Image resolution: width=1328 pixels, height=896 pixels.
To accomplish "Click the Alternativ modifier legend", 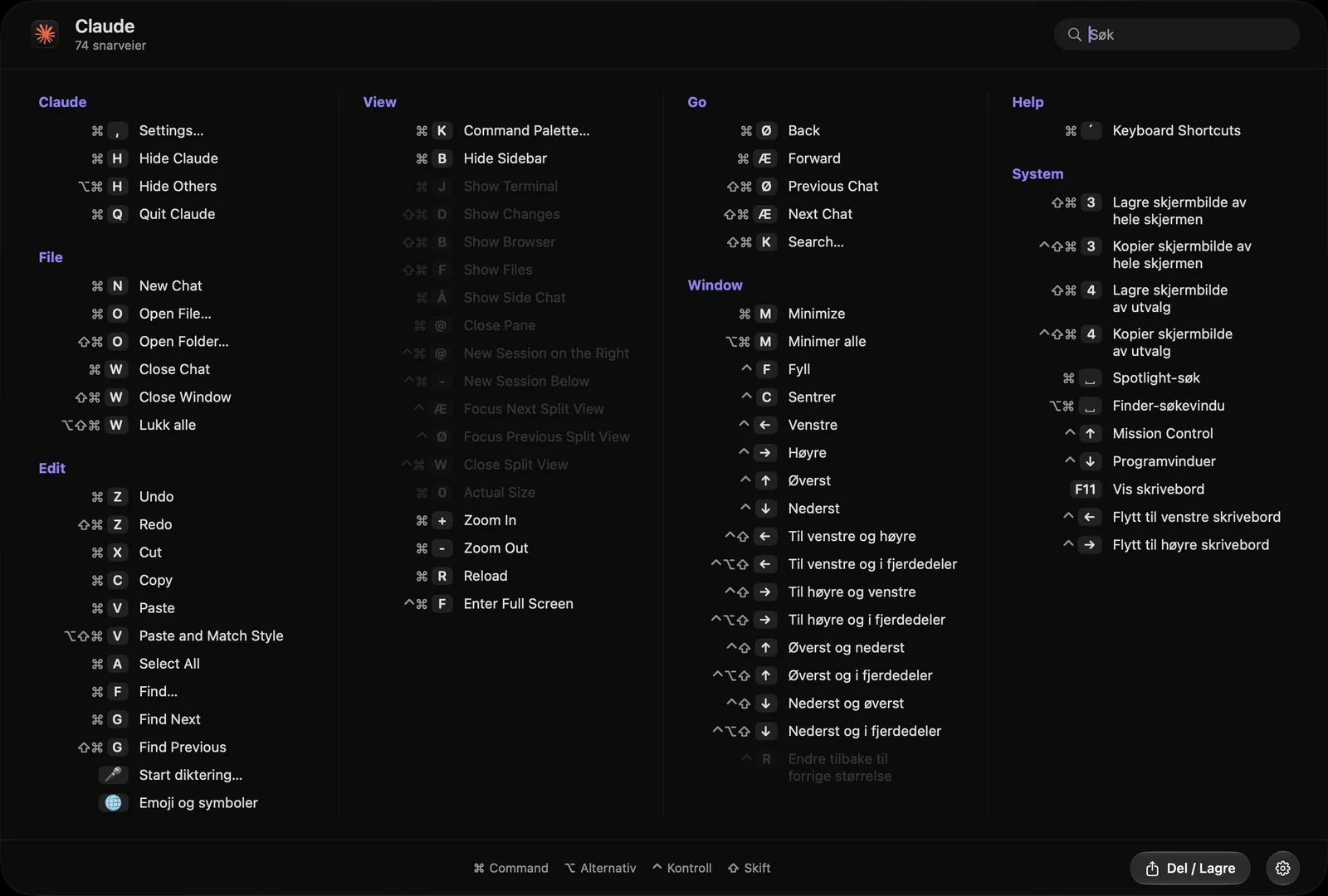I will coord(600,868).
